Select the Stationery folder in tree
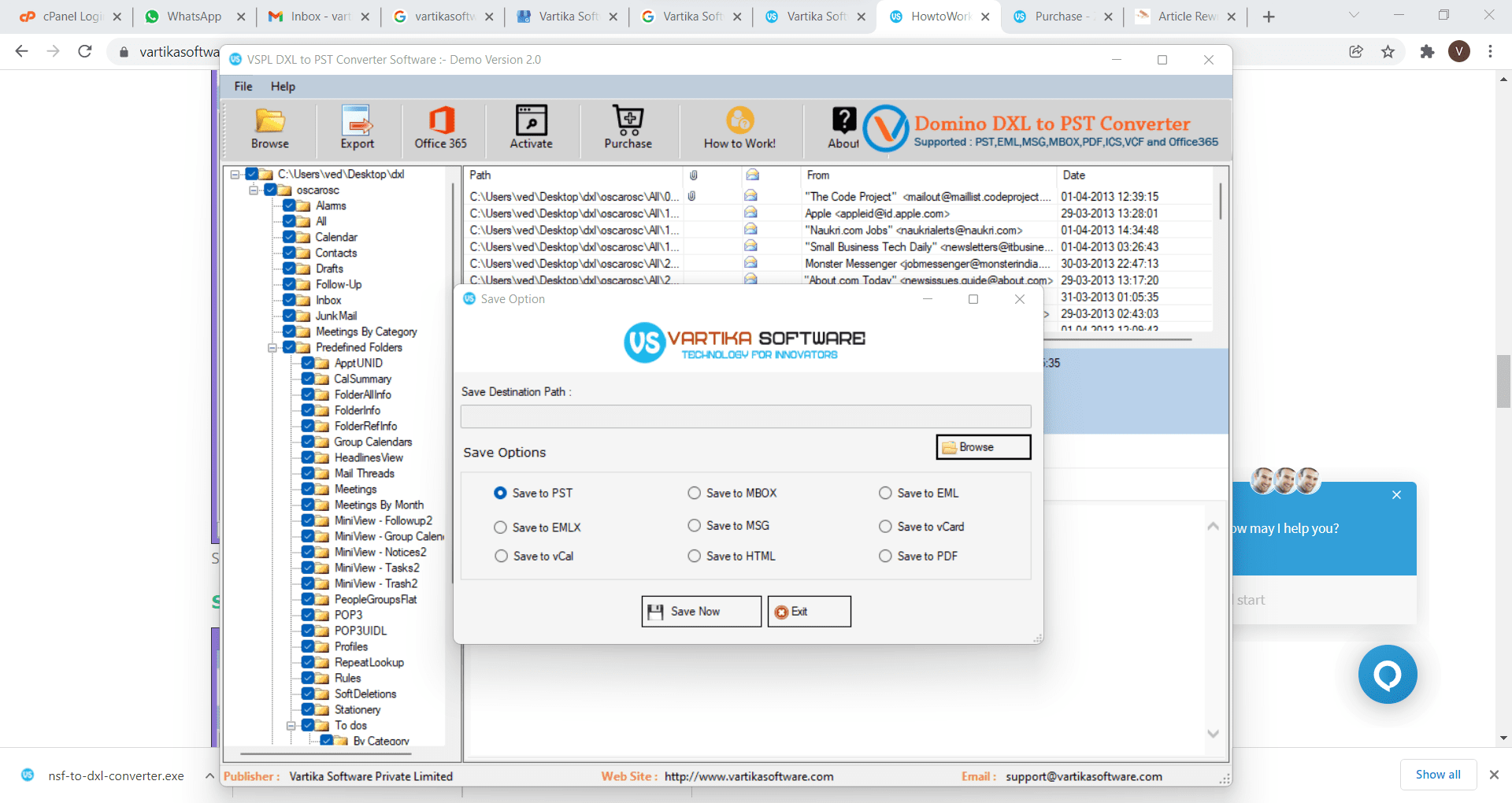 (358, 709)
